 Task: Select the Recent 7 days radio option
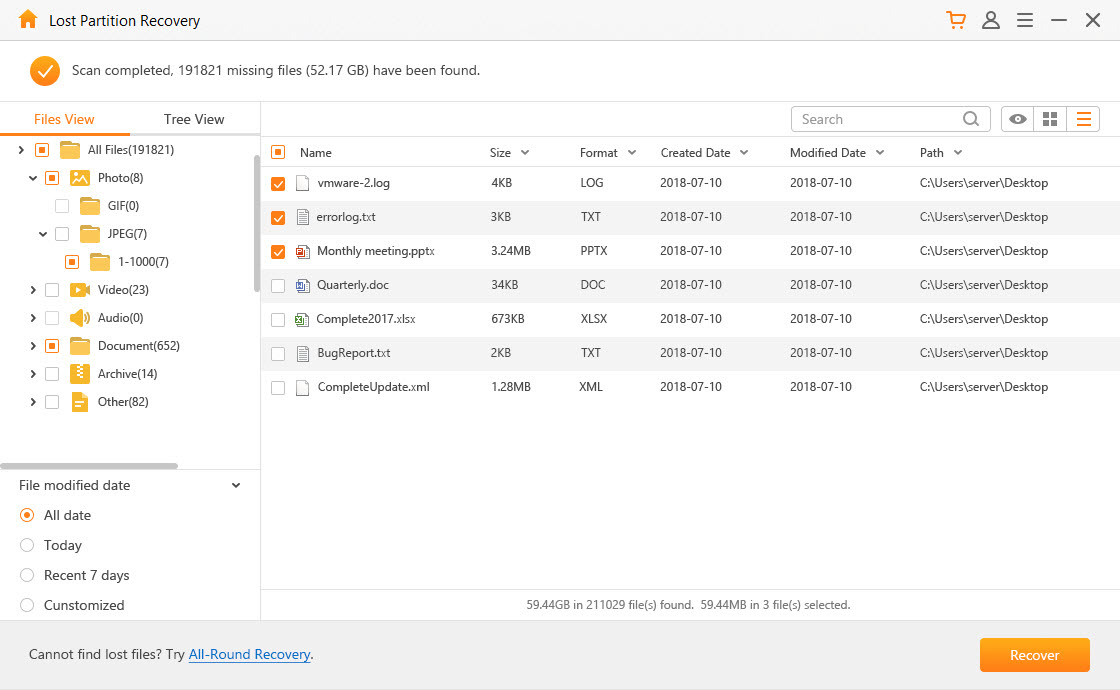27,575
